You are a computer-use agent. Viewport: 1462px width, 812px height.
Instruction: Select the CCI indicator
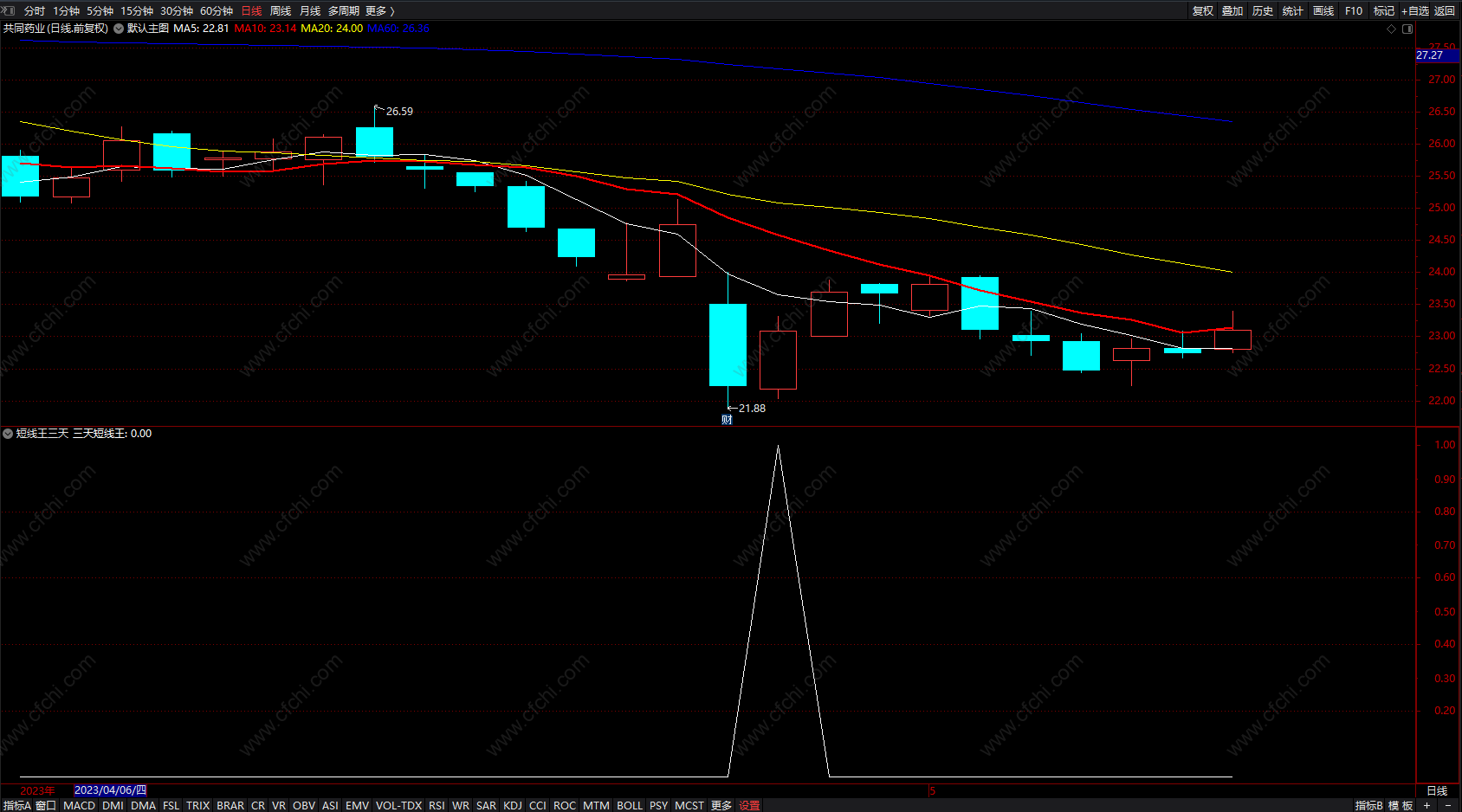point(538,805)
